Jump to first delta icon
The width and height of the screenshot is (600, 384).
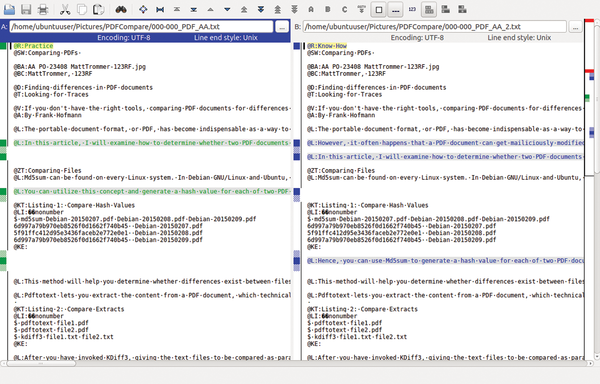coord(177,9)
